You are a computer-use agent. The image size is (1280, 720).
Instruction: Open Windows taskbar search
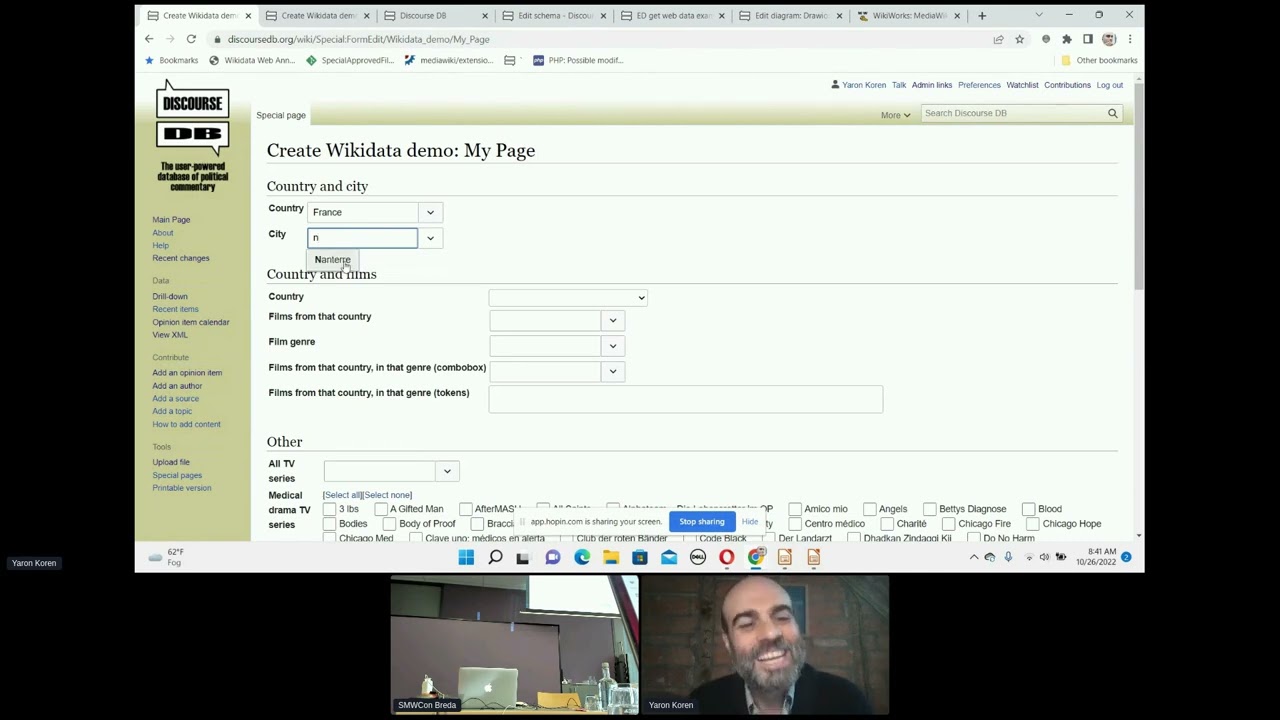(495, 557)
